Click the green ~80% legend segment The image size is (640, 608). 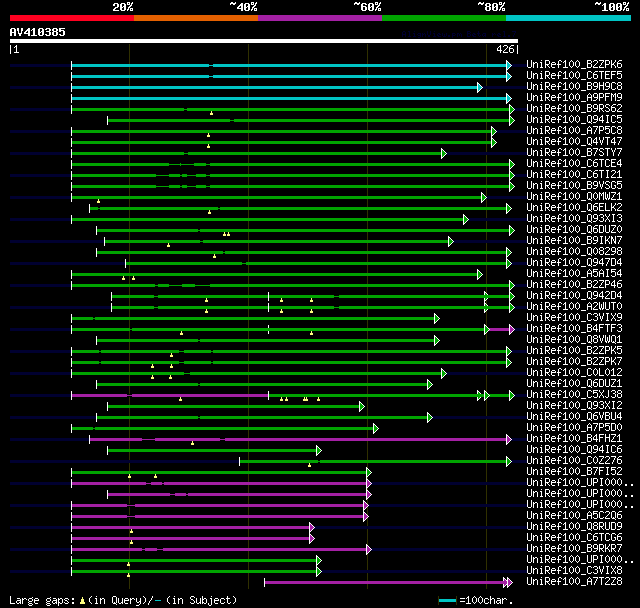[444, 18]
